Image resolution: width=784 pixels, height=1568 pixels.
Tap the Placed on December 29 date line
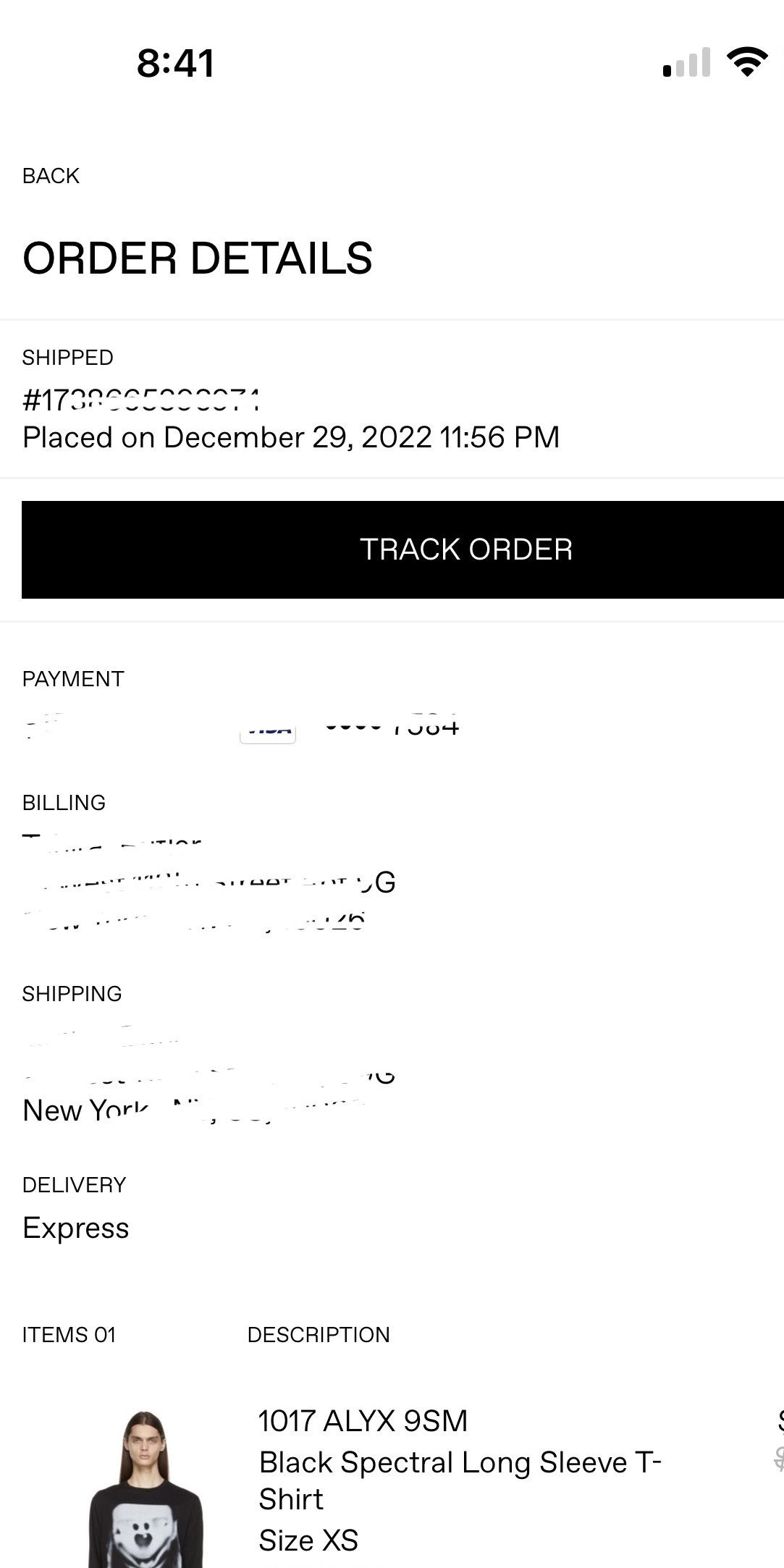[x=291, y=437]
